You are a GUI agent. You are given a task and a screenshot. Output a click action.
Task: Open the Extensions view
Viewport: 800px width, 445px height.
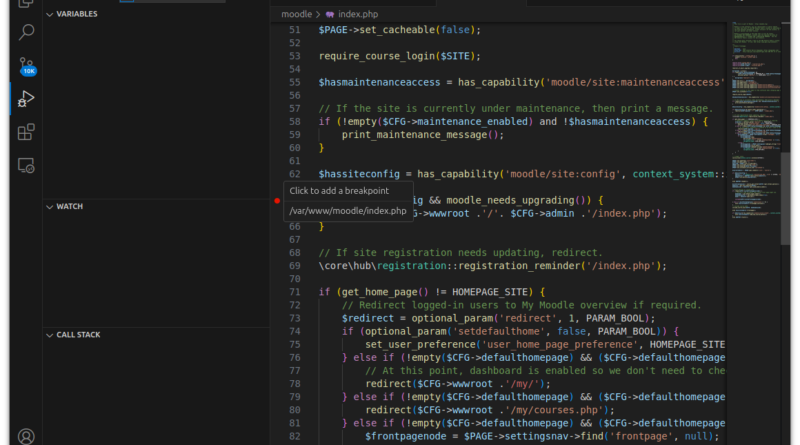pyautogui.click(x=26, y=132)
